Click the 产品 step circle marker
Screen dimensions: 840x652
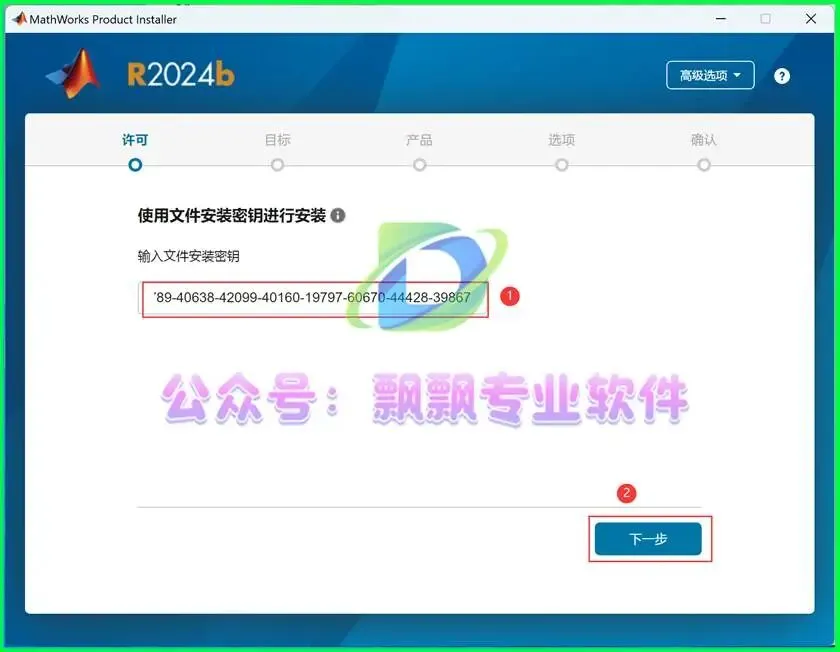coord(419,164)
